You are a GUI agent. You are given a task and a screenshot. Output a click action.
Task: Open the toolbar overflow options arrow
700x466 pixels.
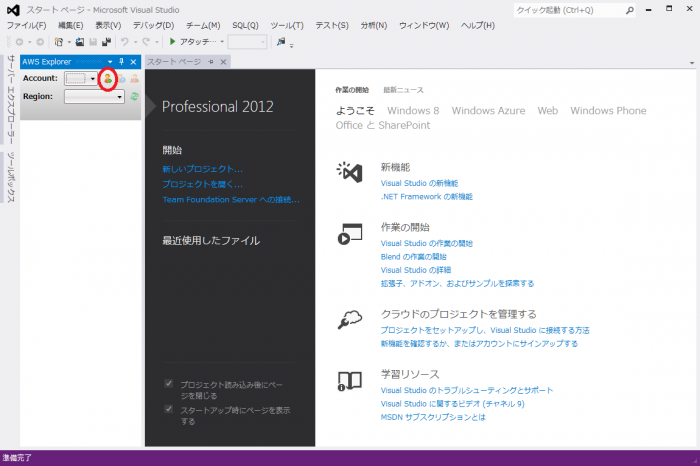(292, 45)
